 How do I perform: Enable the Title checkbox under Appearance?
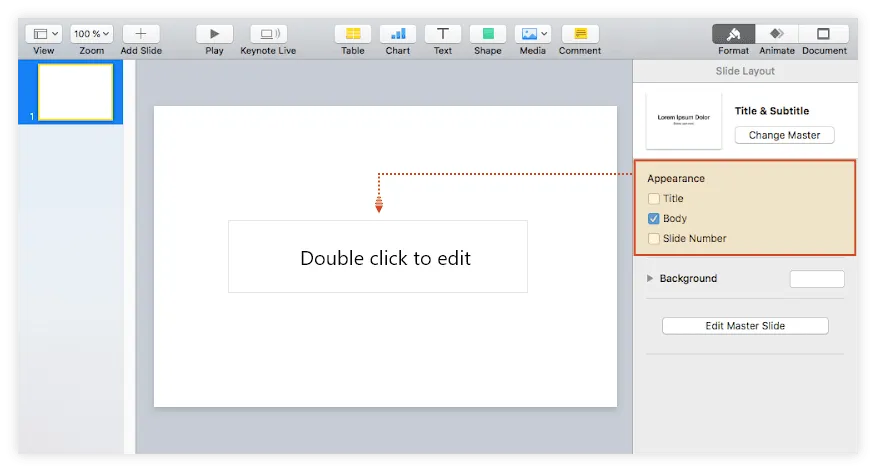pyautogui.click(x=654, y=199)
